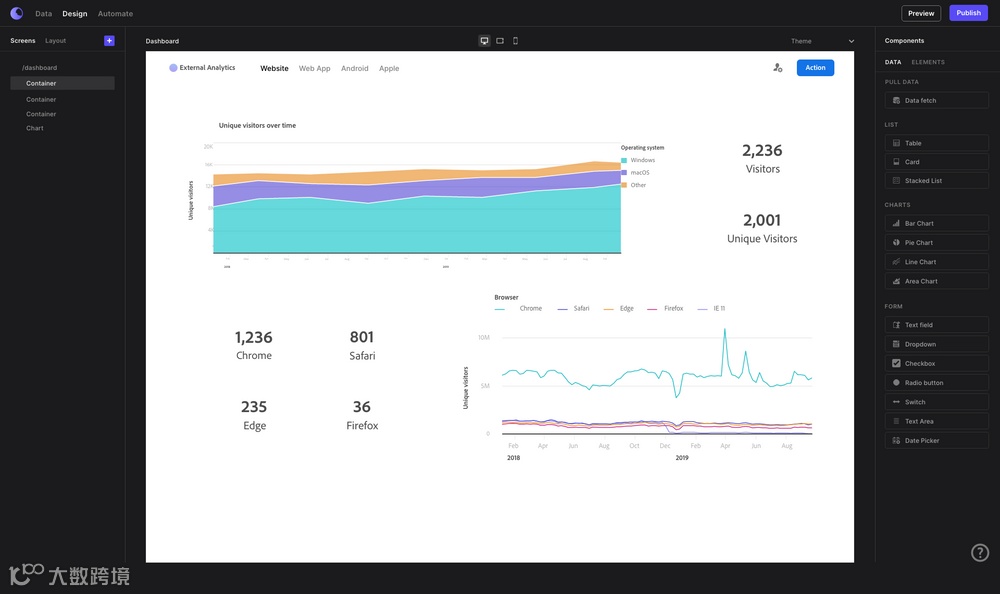This screenshot has height=594, width=1000.
Task: Select the Table component
Action: pyautogui.click(x=936, y=143)
